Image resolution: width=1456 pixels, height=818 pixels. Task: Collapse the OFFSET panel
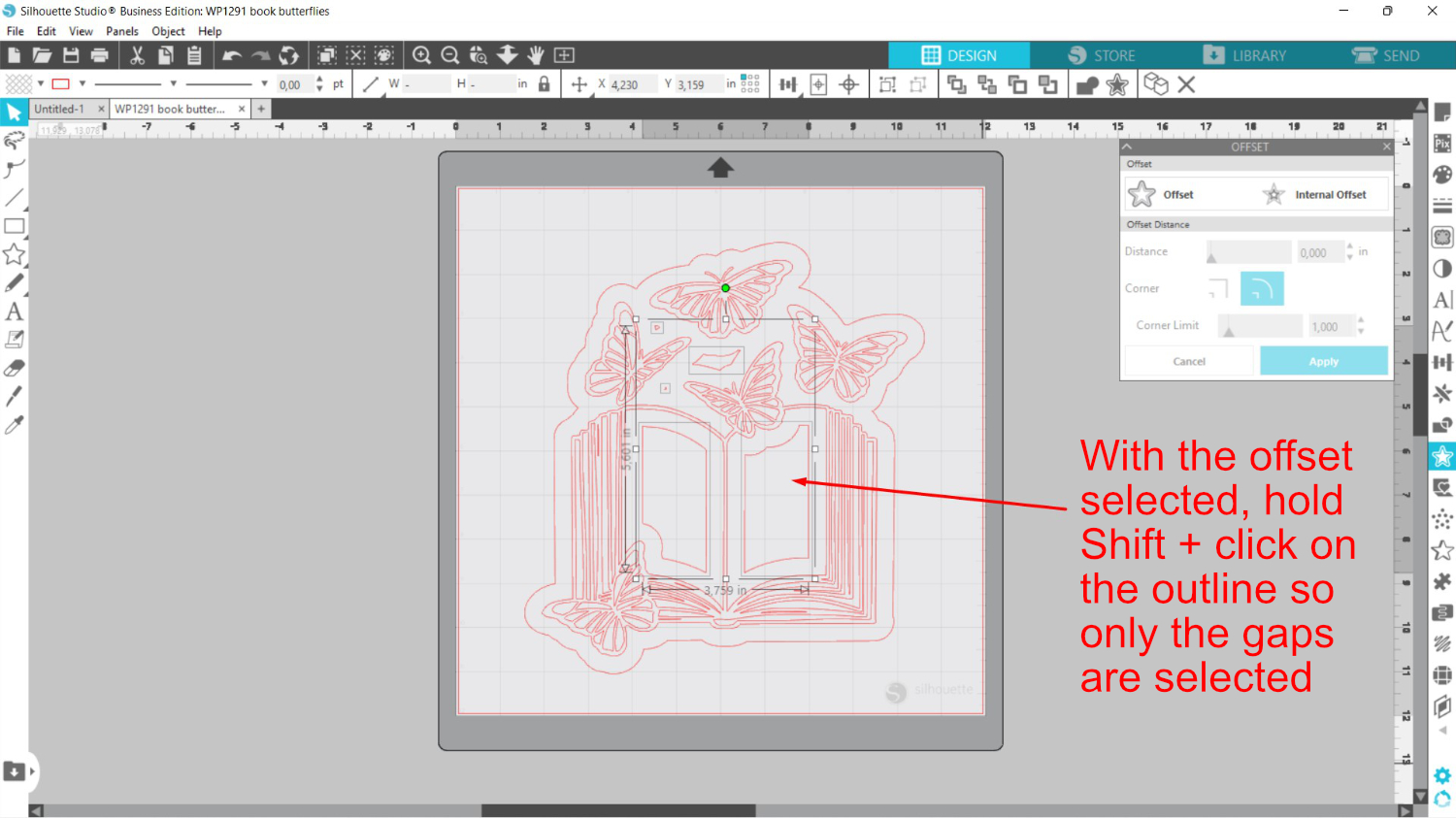(1128, 147)
